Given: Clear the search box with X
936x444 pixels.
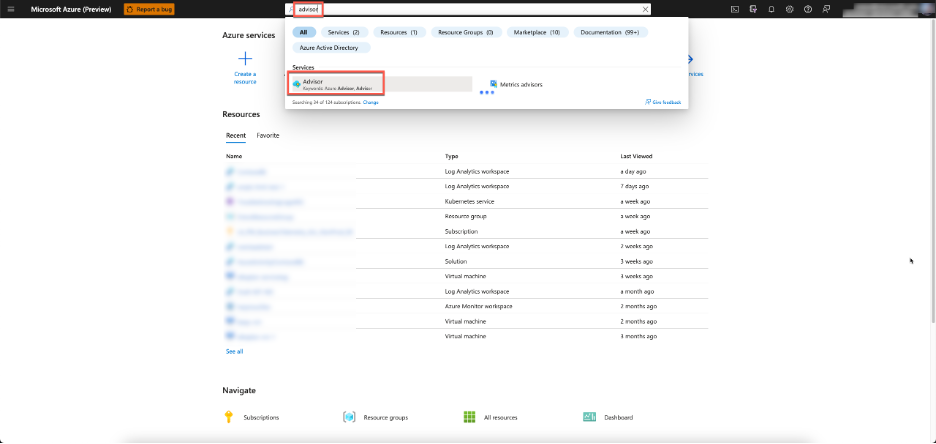Looking at the screenshot, I should [x=645, y=9].
